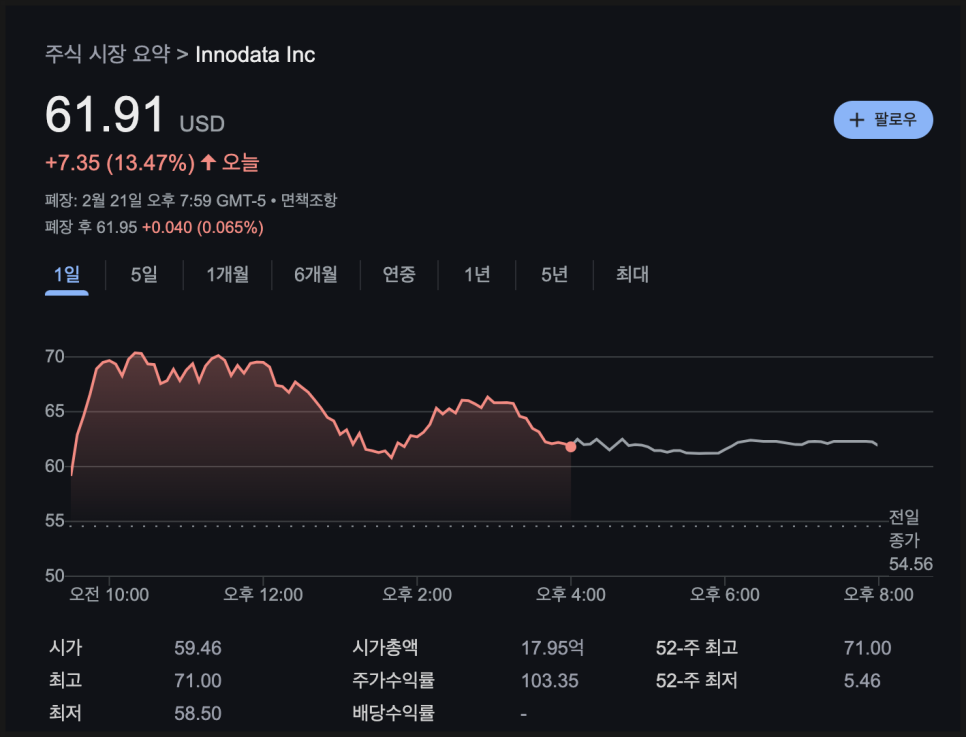Click the 팔로우 follow button

[x=883, y=120]
